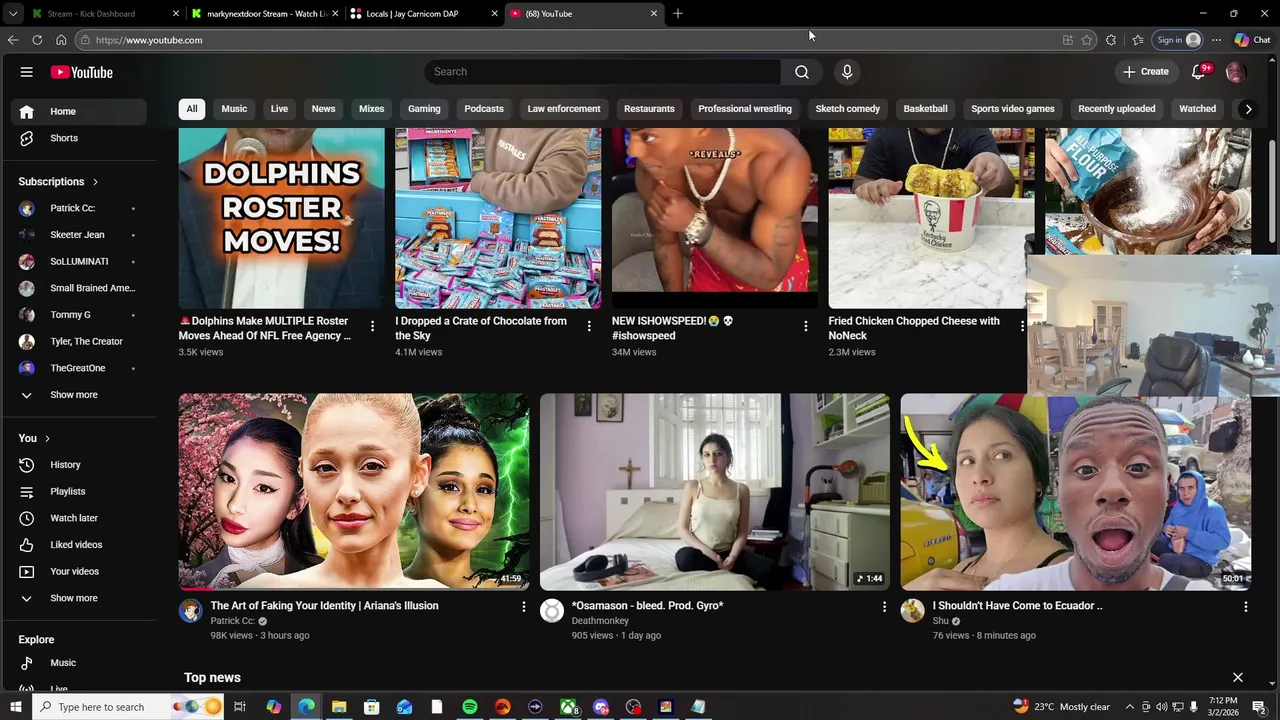Play The Art of Faking Your Identity thumbnail
The image size is (1280, 720).
point(354,491)
